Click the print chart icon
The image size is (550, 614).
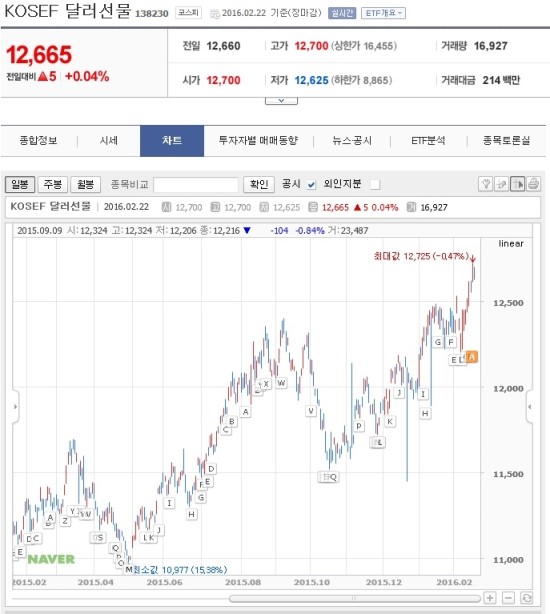click(x=534, y=184)
